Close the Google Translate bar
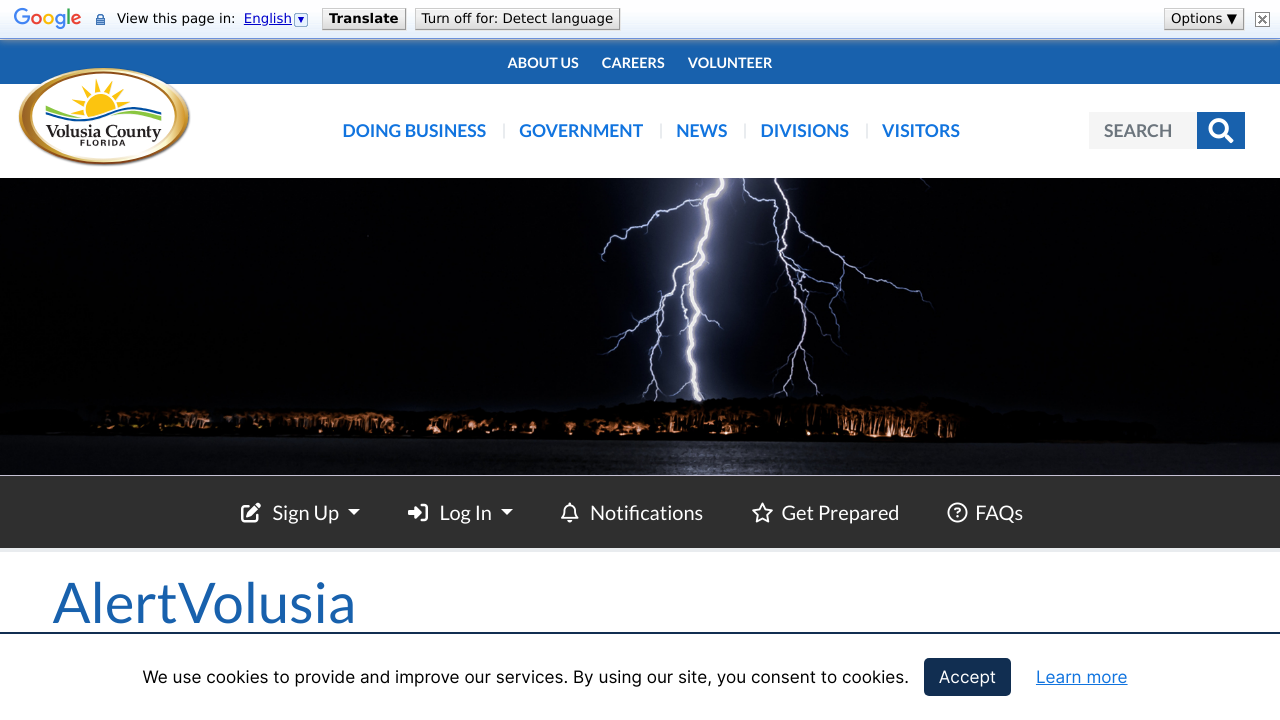The height and width of the screenshot is (720, 1280). click(1262, 19)
